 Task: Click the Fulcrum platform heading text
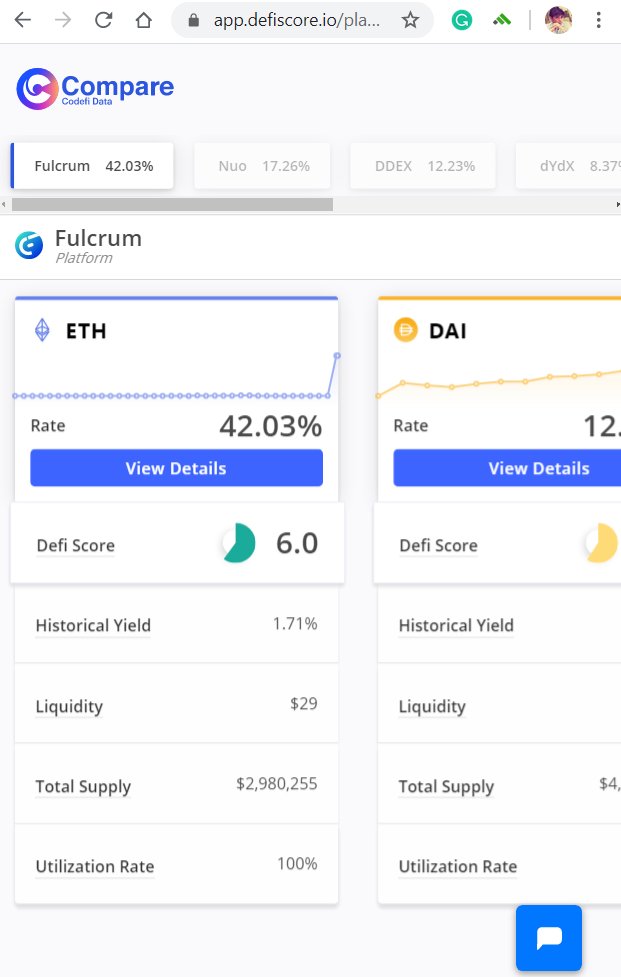tap(98, 239)
